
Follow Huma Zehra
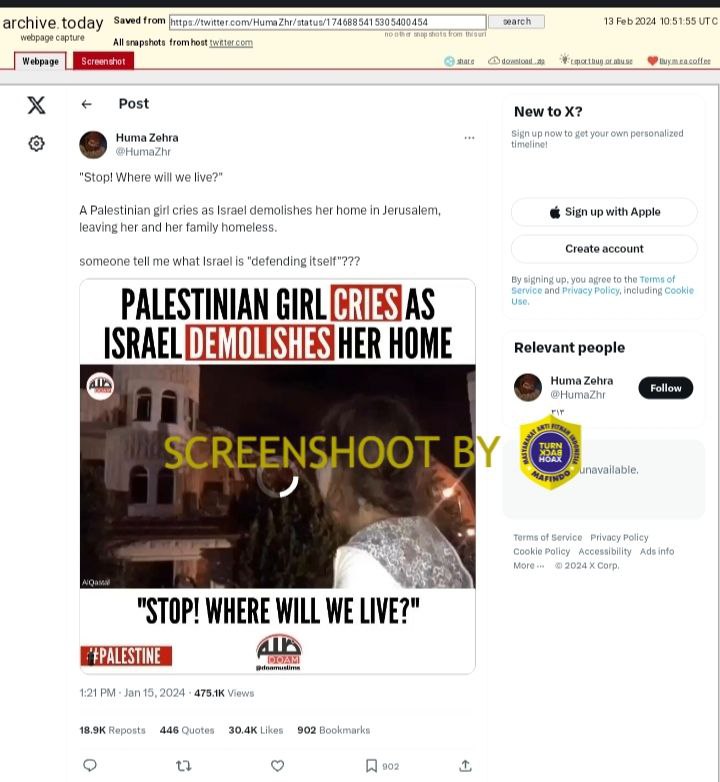tap(666, 388)
